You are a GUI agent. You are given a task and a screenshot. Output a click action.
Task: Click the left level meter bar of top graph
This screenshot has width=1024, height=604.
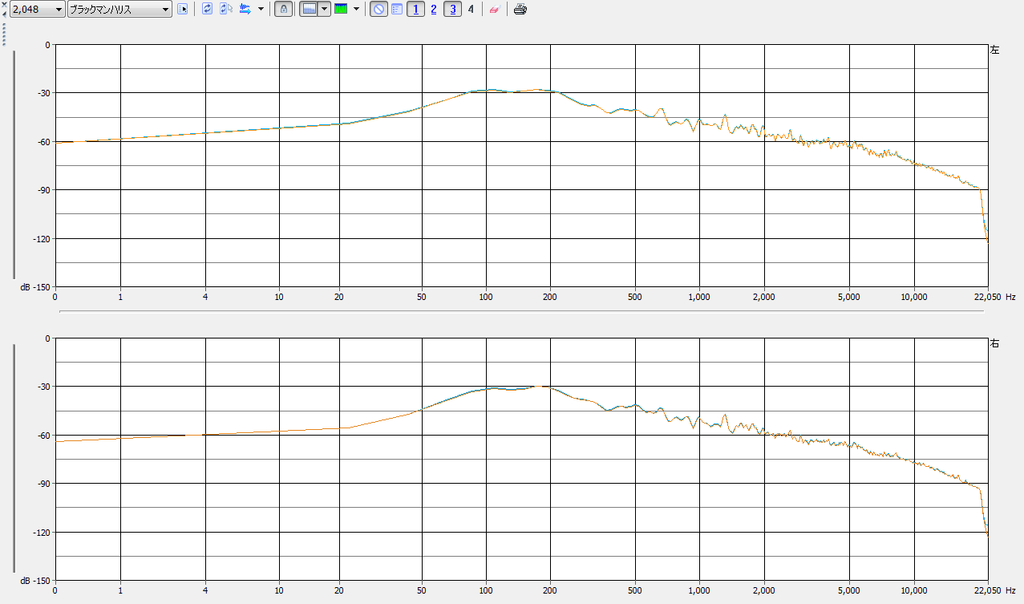(14, 165)
